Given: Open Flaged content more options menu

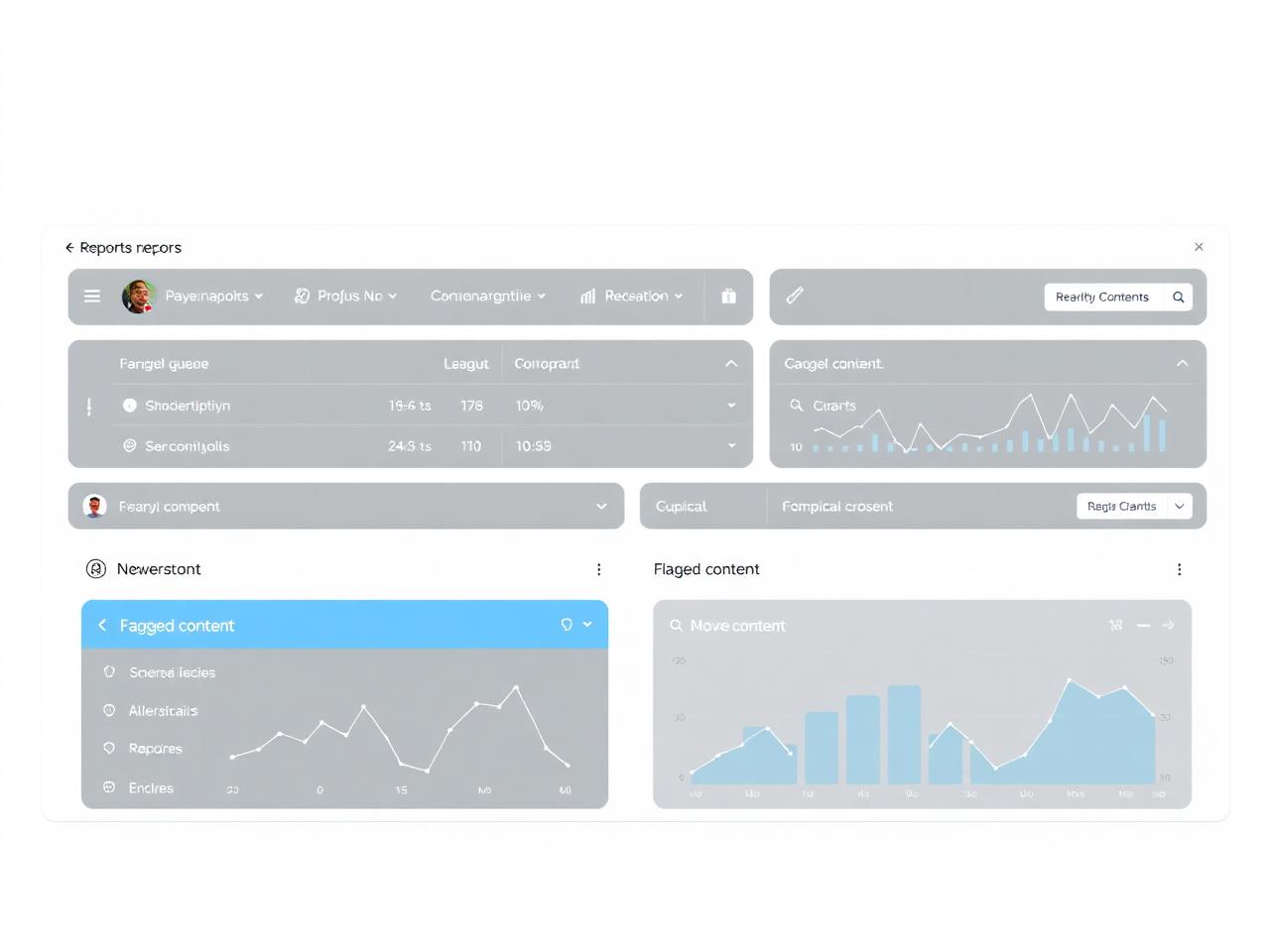Looking at the screenshot, I should click(1179, 569).
